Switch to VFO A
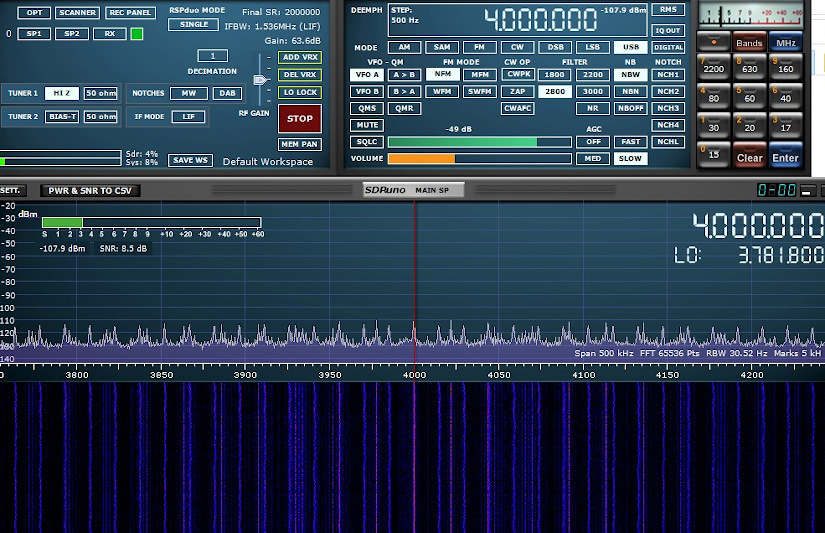This screenshot has width=825, height=533. 367,75
